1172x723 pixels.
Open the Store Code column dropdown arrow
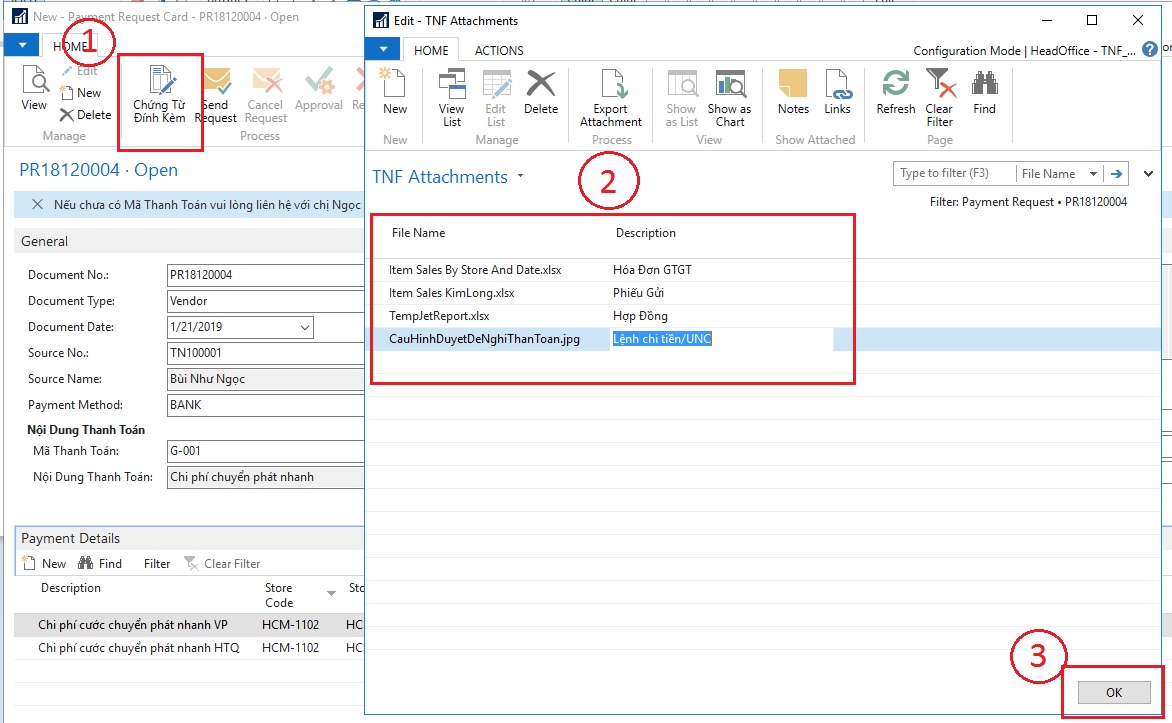coord(331,594)
